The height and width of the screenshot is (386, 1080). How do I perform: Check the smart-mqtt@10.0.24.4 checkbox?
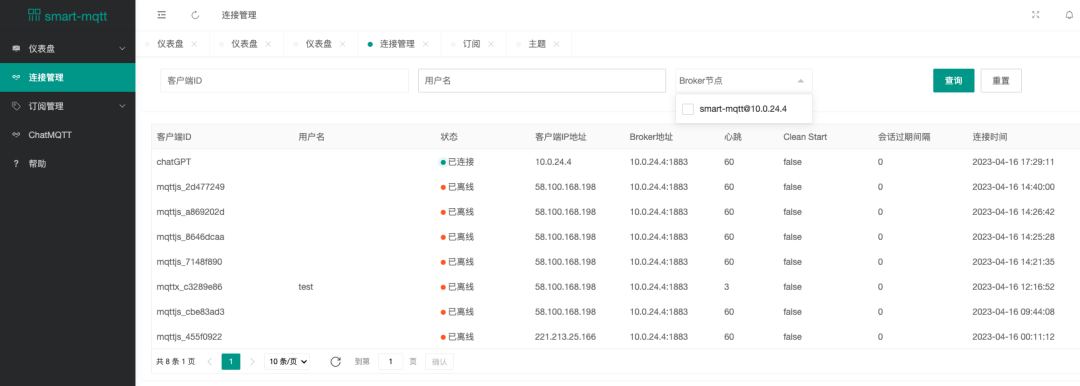coord(687,109)
